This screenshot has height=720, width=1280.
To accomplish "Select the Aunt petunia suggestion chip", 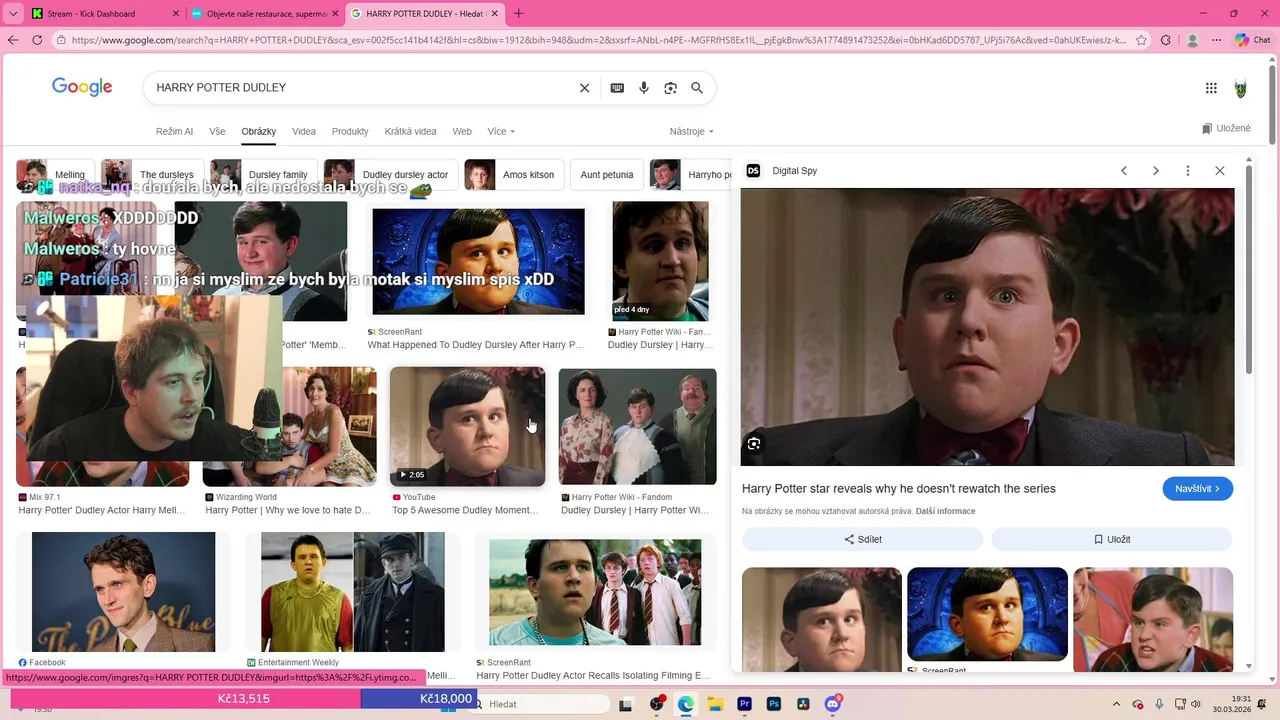I will (606, 175).
